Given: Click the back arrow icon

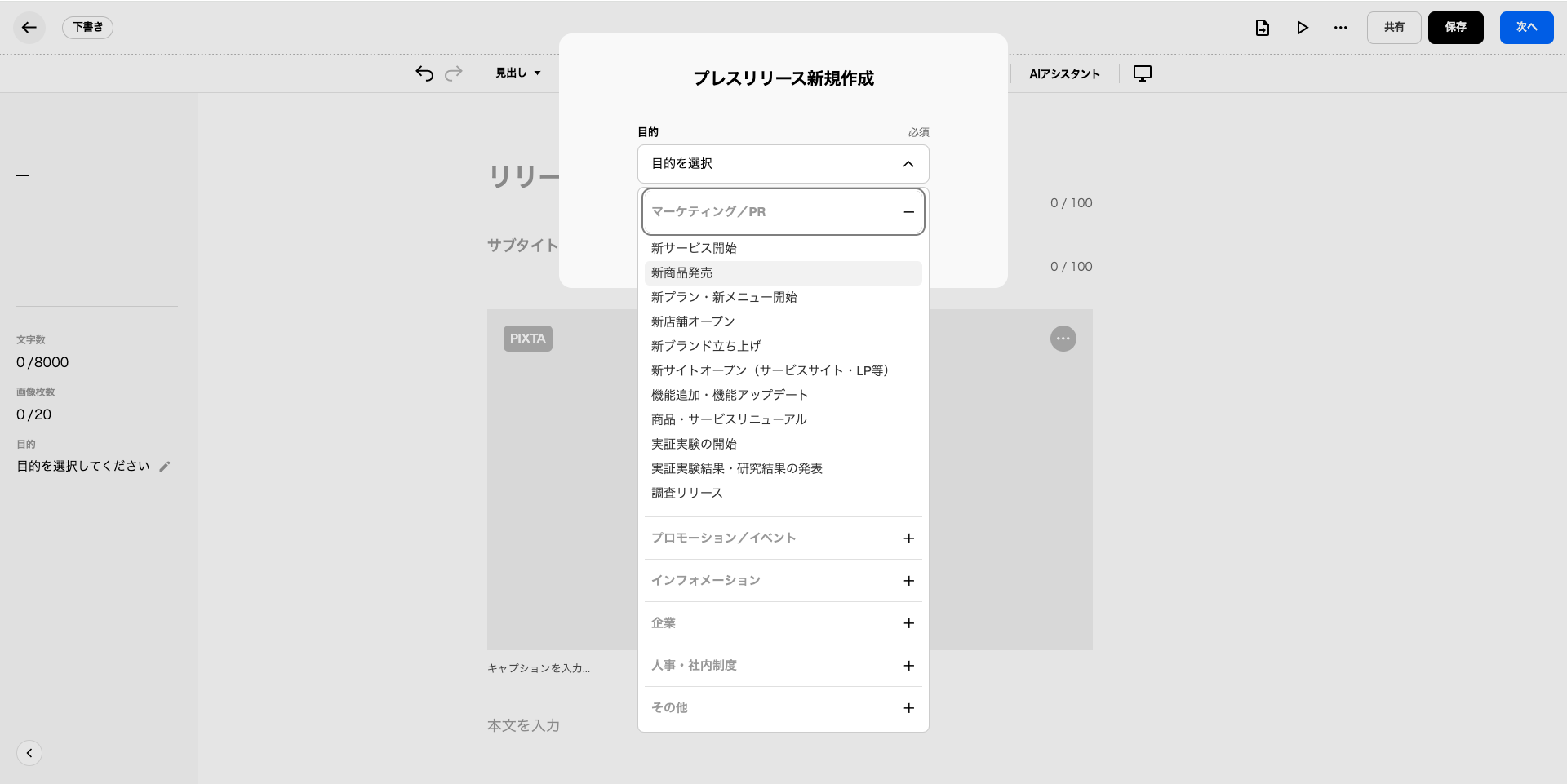Looking at the screenshot, I should pyautogui.click(x=29, y=28).
